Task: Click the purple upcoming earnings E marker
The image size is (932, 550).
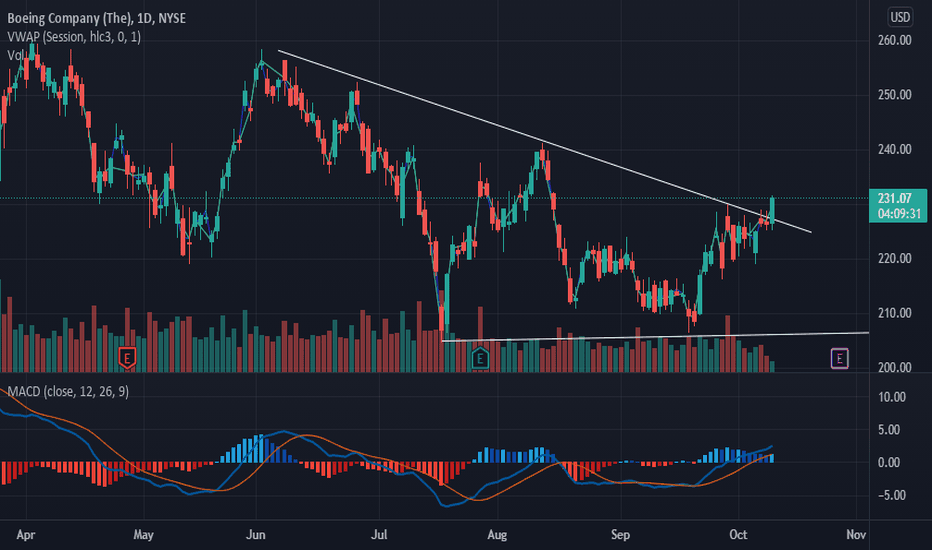Action: coord(839,358)
